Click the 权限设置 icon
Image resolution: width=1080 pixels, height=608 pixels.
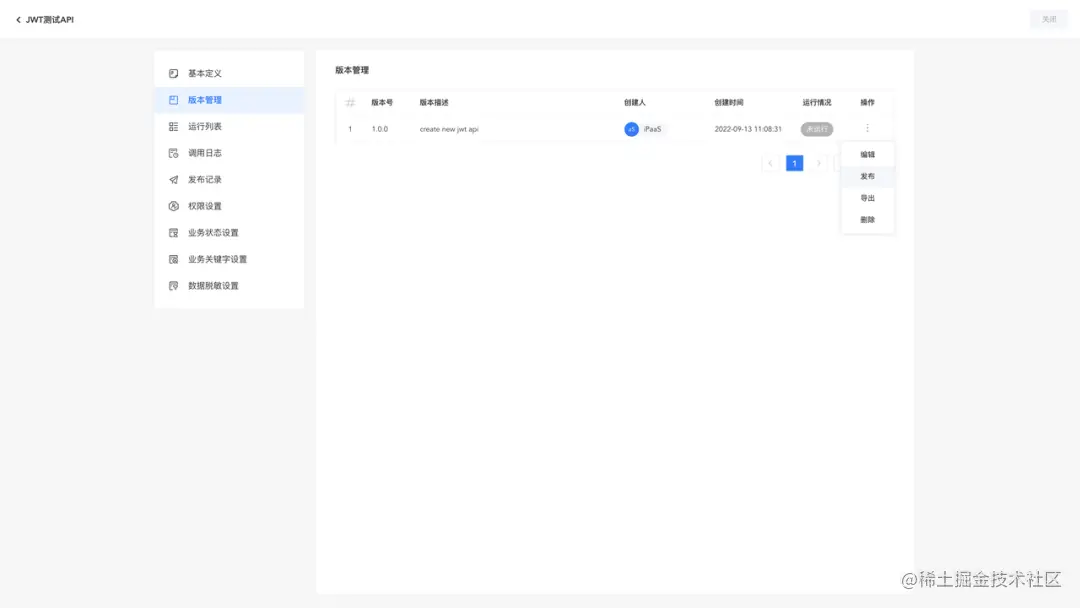174,206
